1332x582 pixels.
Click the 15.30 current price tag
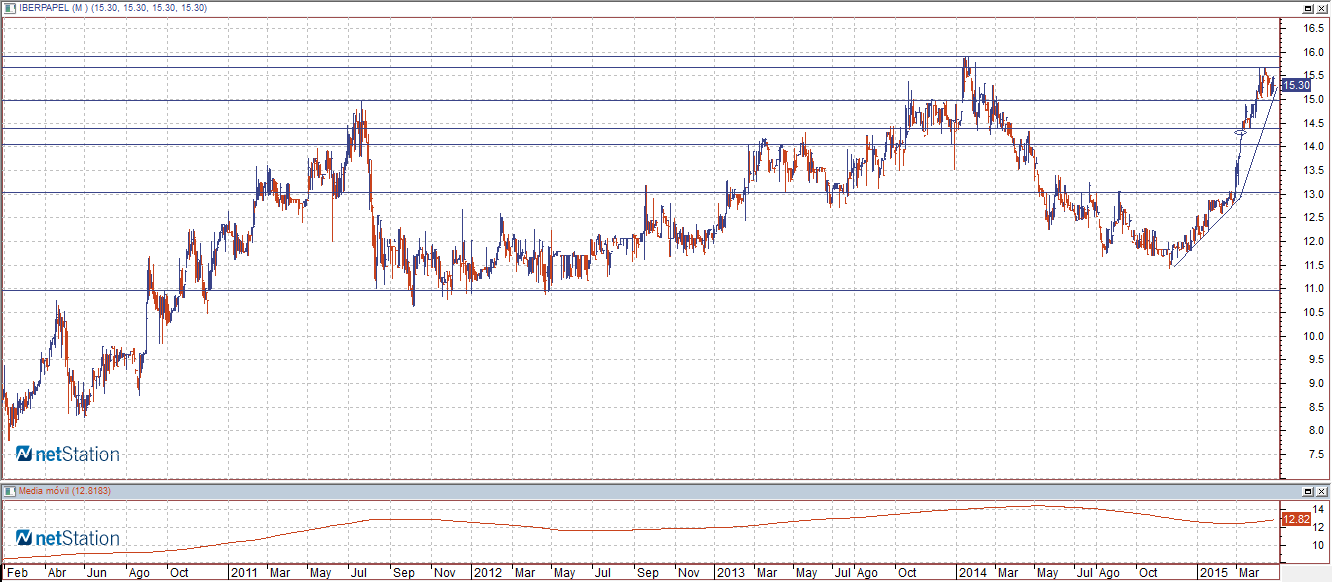(x=1295, y=86)
